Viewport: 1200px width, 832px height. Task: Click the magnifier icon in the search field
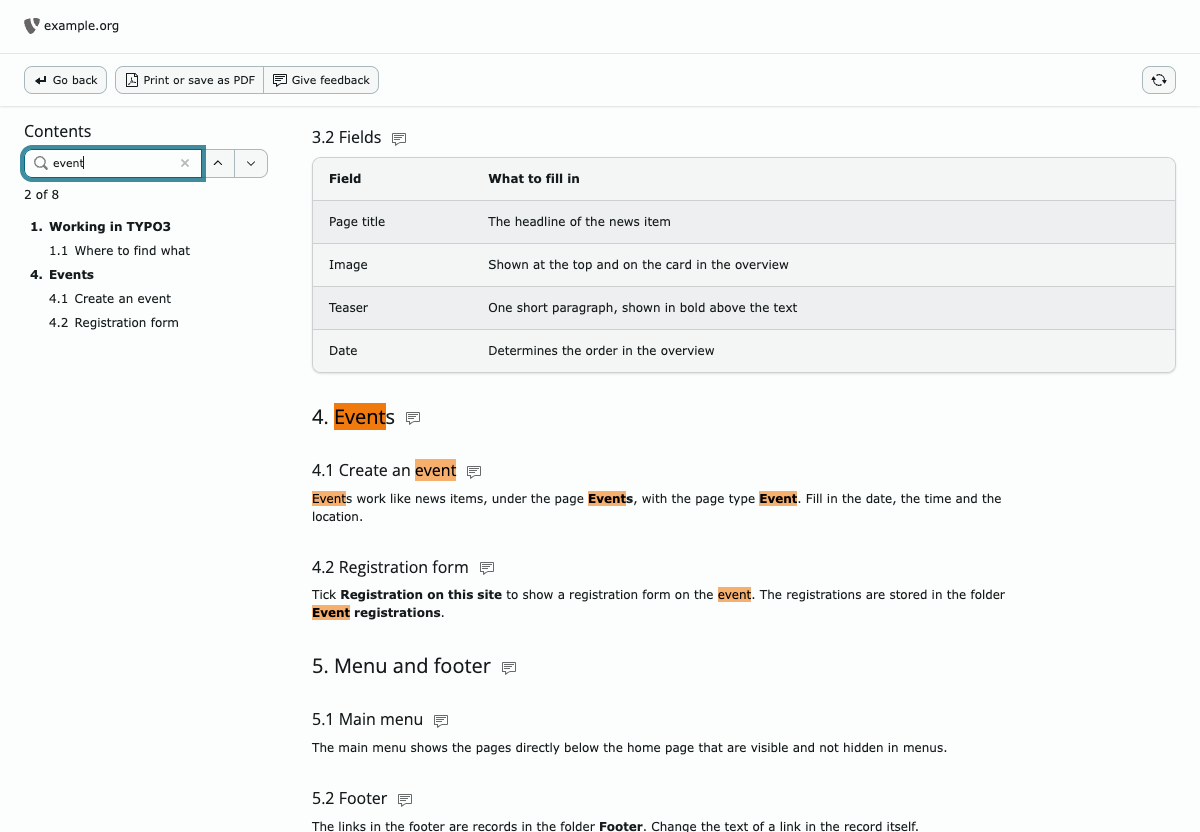41,163
